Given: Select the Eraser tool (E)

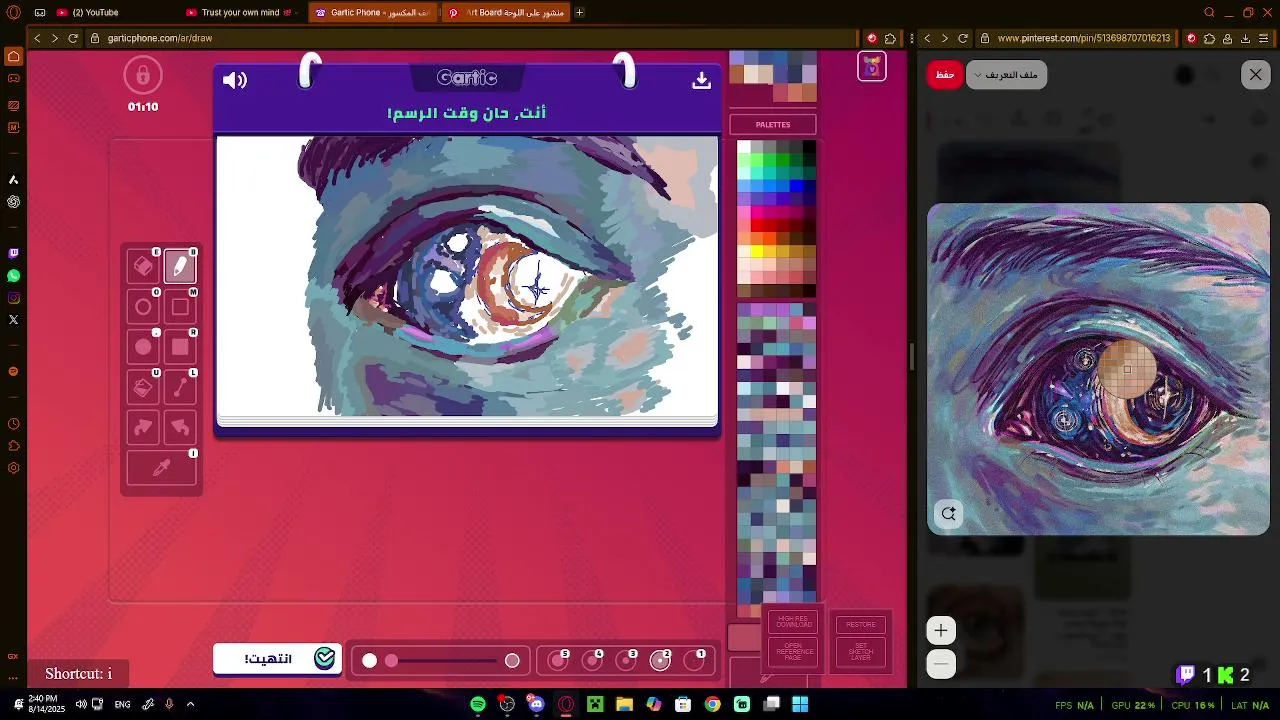Looking at the screenshot, I should click(143, 266).
